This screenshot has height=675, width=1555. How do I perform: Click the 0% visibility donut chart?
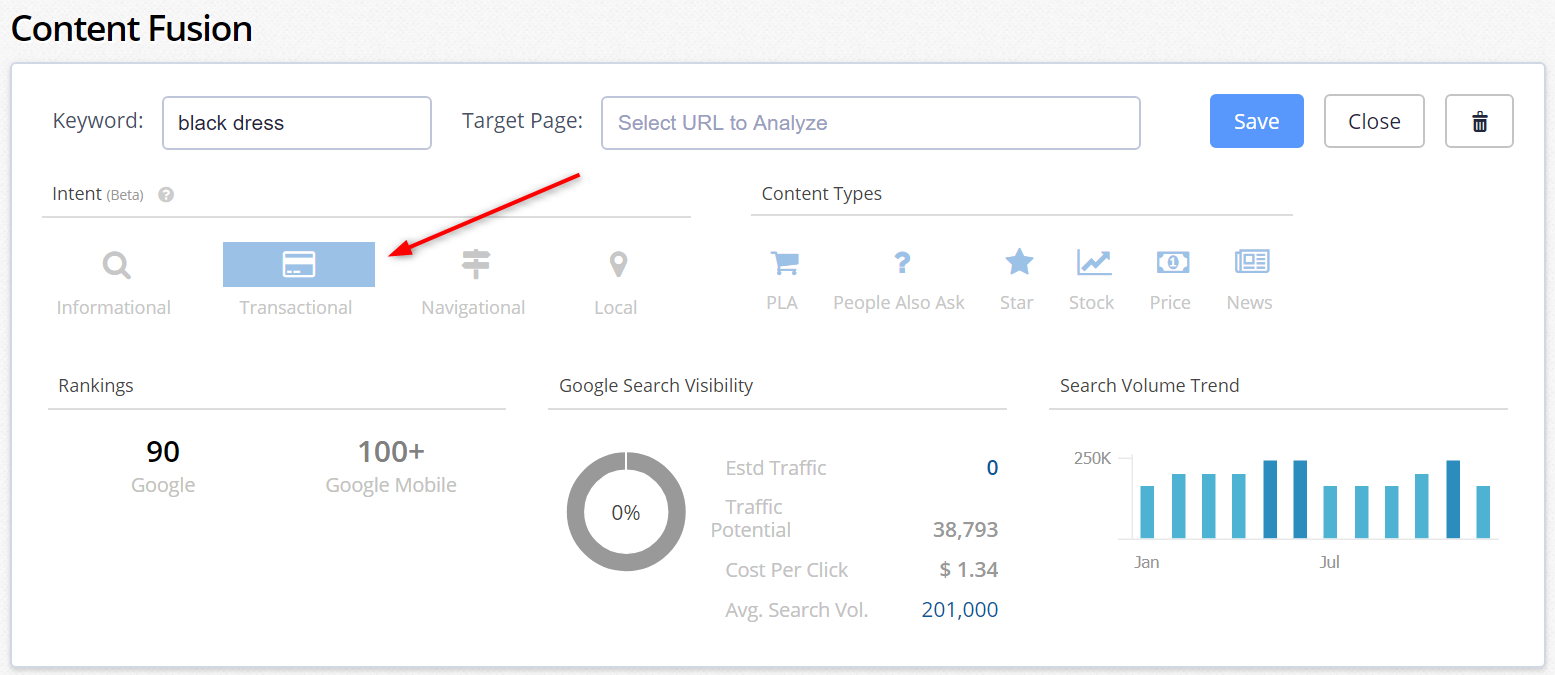(x=626, y=512)
